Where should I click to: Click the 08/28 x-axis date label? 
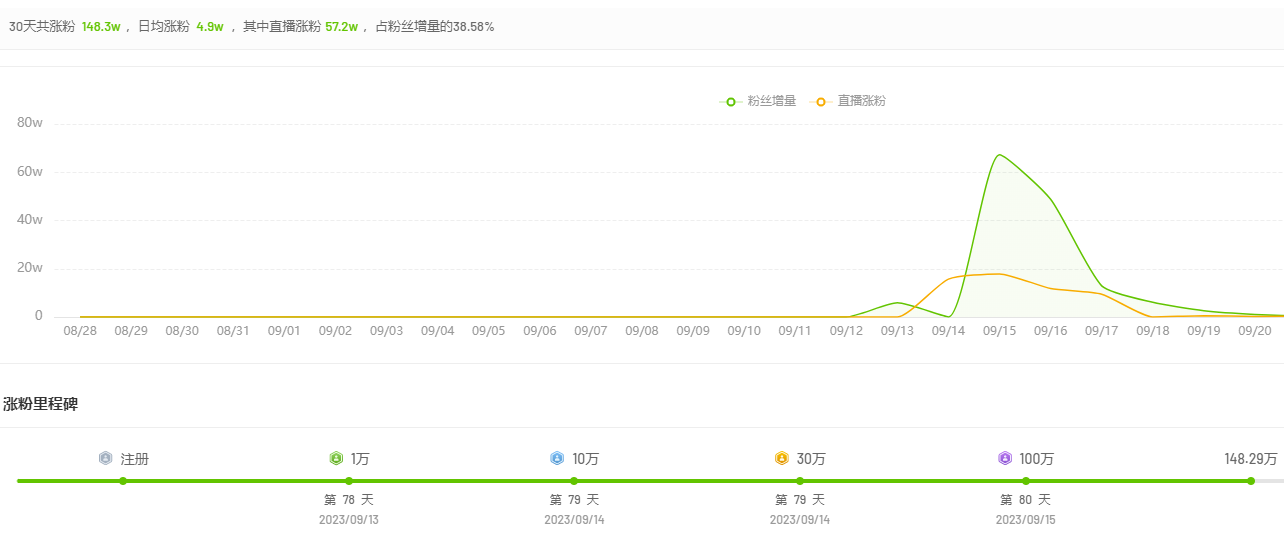click(80, 330)
